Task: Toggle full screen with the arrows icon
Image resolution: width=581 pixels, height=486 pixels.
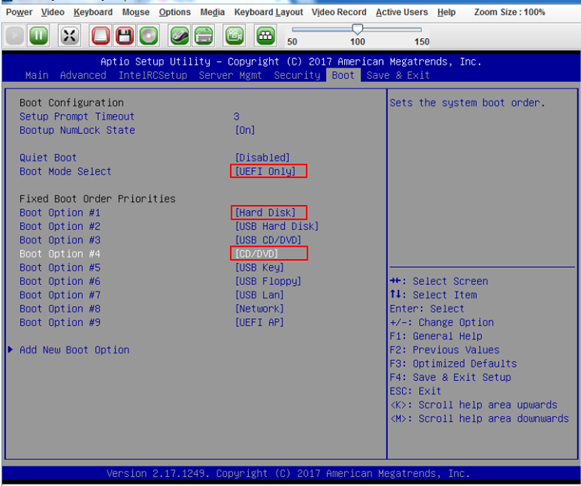Action: 69,36
